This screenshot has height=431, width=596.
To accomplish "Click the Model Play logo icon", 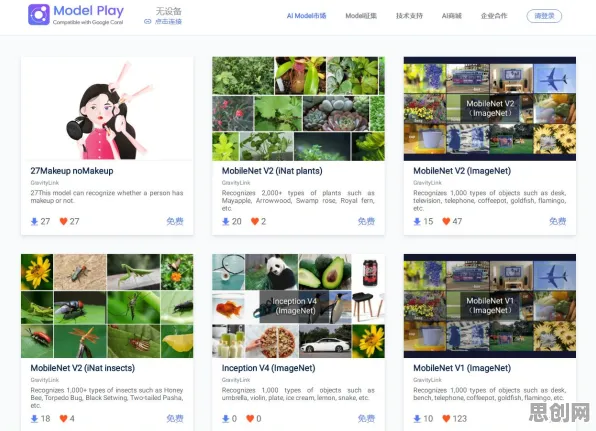I will point(39,14).
